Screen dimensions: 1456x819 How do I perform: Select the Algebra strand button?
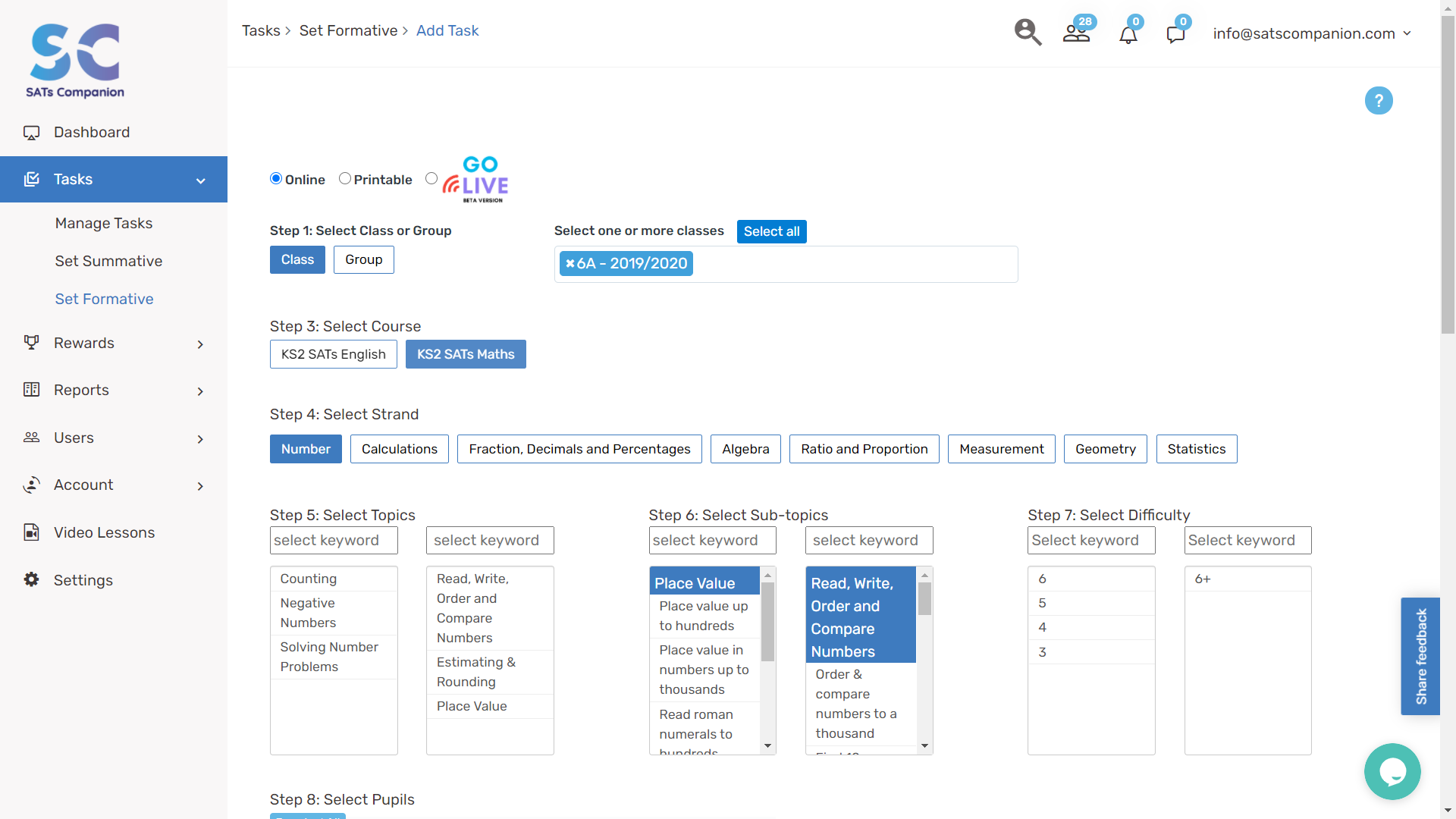(x=745, y=449)
